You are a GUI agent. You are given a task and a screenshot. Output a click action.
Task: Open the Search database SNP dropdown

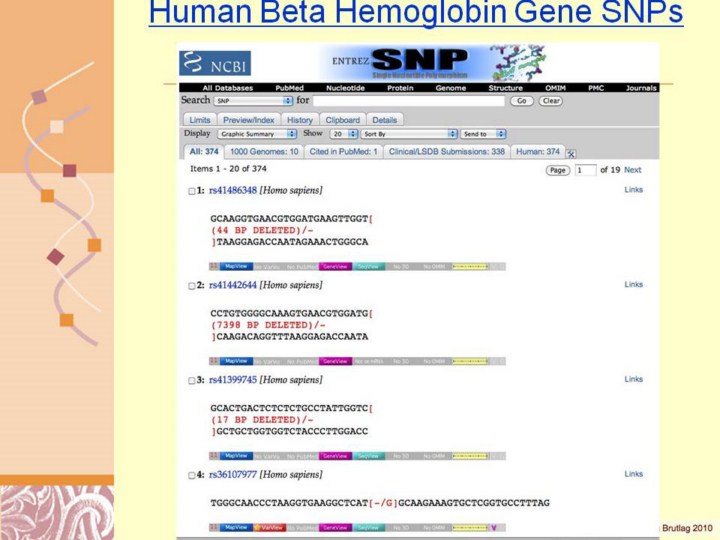[x=254, y=101]
